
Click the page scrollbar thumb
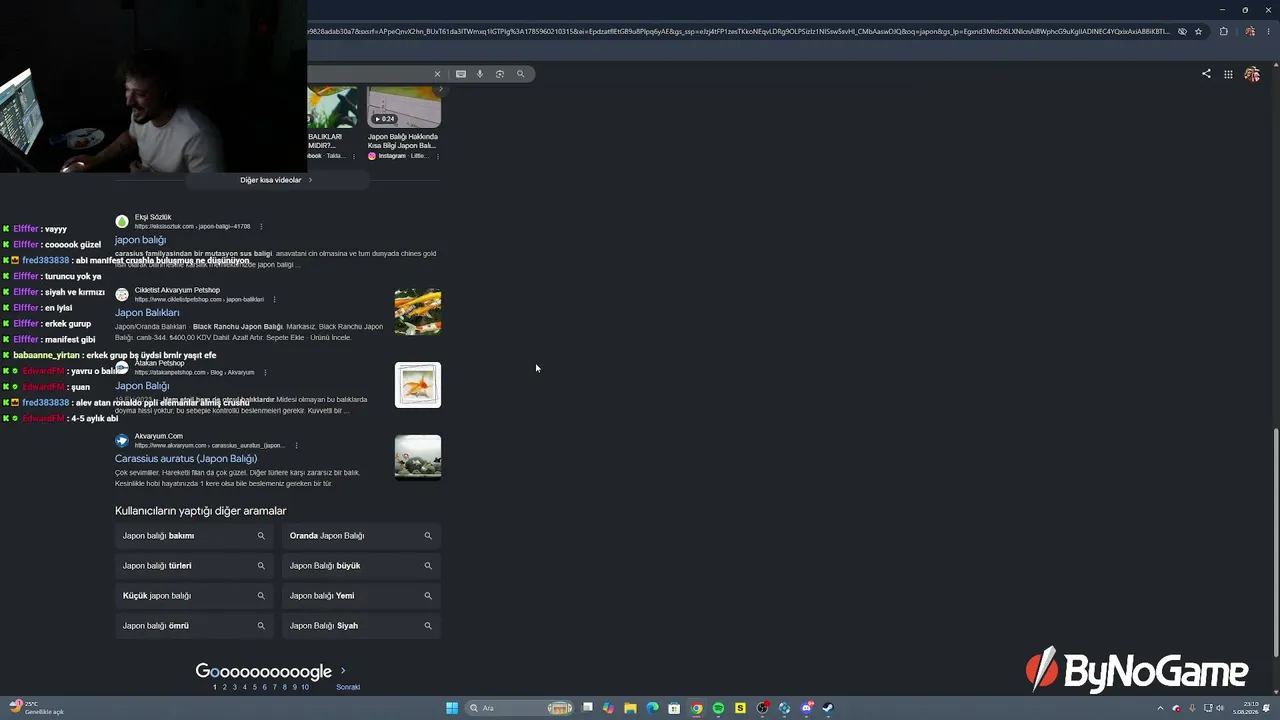1275,543
